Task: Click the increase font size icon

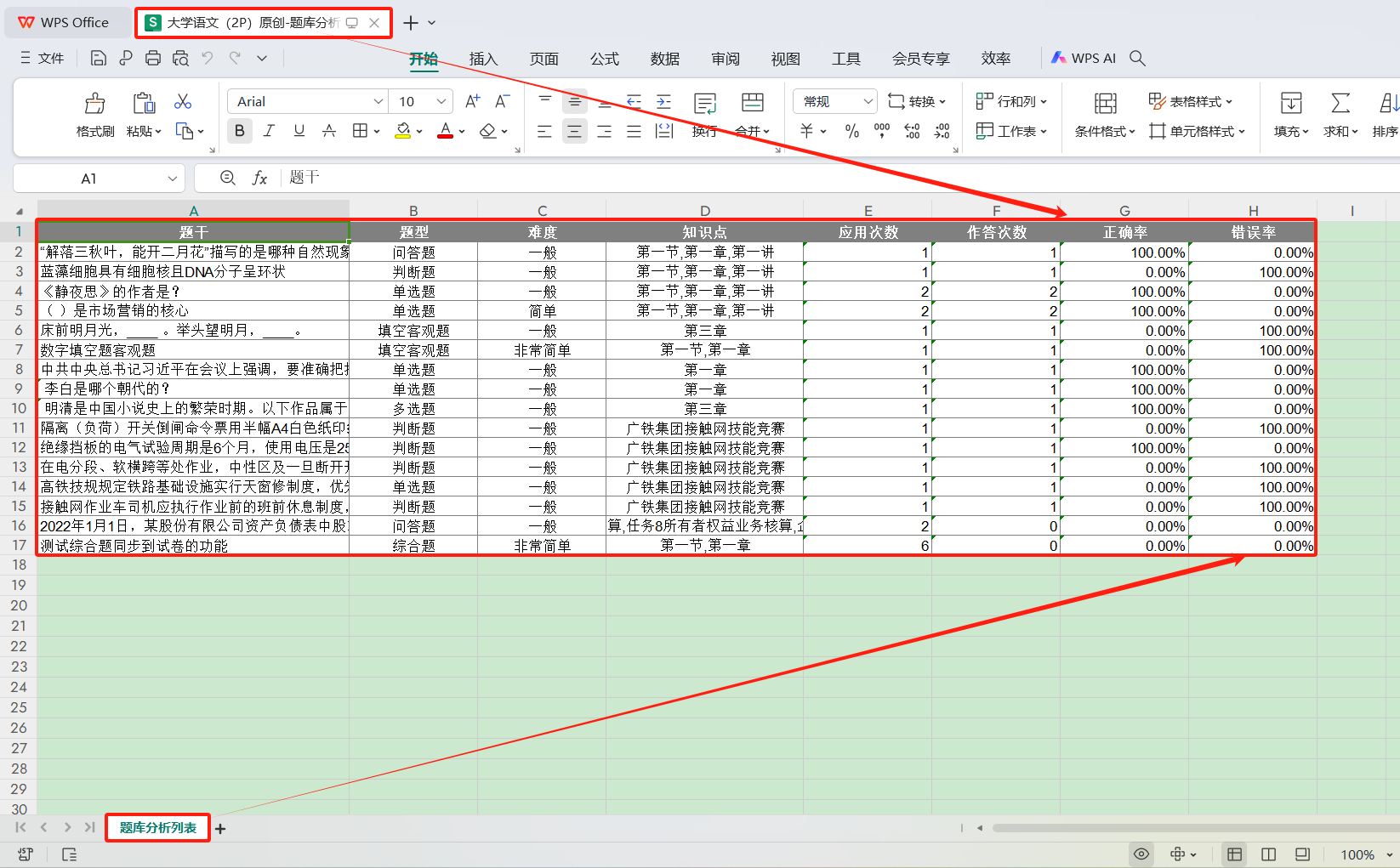Action: pos(473,102)
